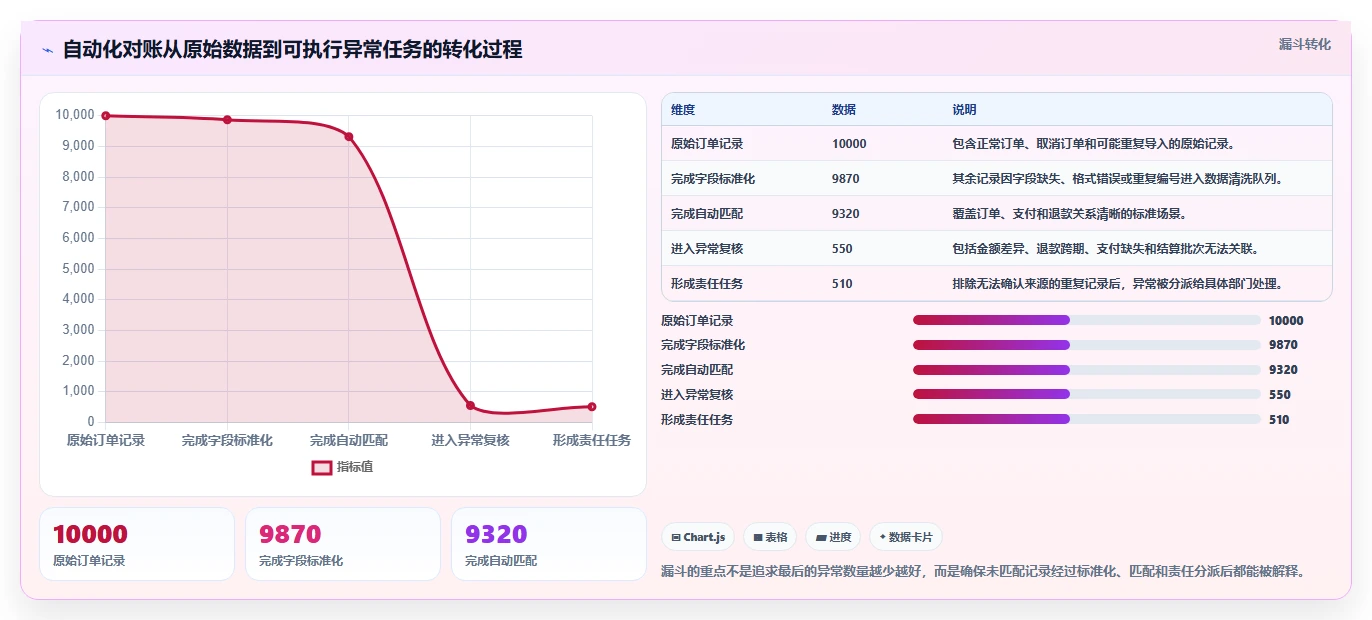Viewport: 1372px width, 620px height.
Task: Click the chart point for 原始订单记录
Action: (106, 116)
